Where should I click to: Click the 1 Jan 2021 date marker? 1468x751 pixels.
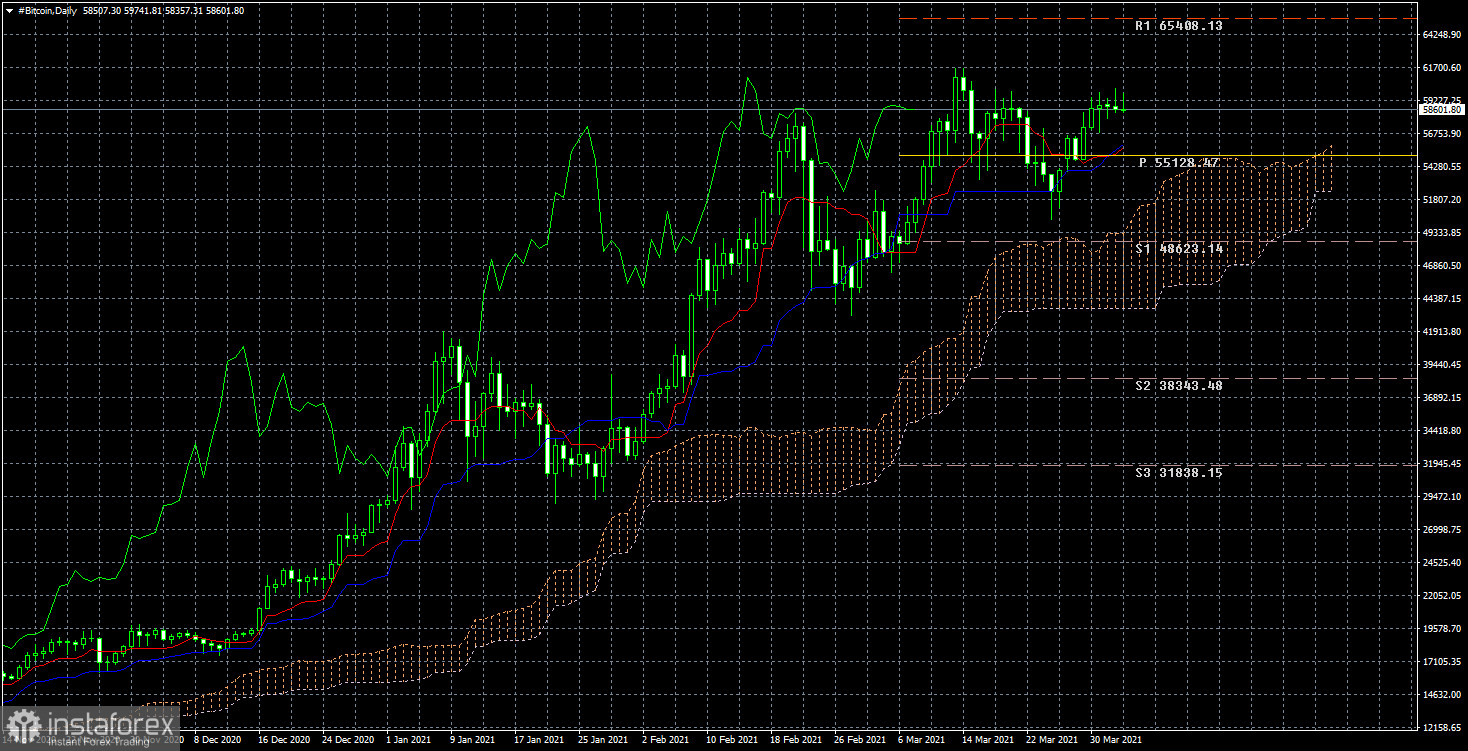coord(409,741)
